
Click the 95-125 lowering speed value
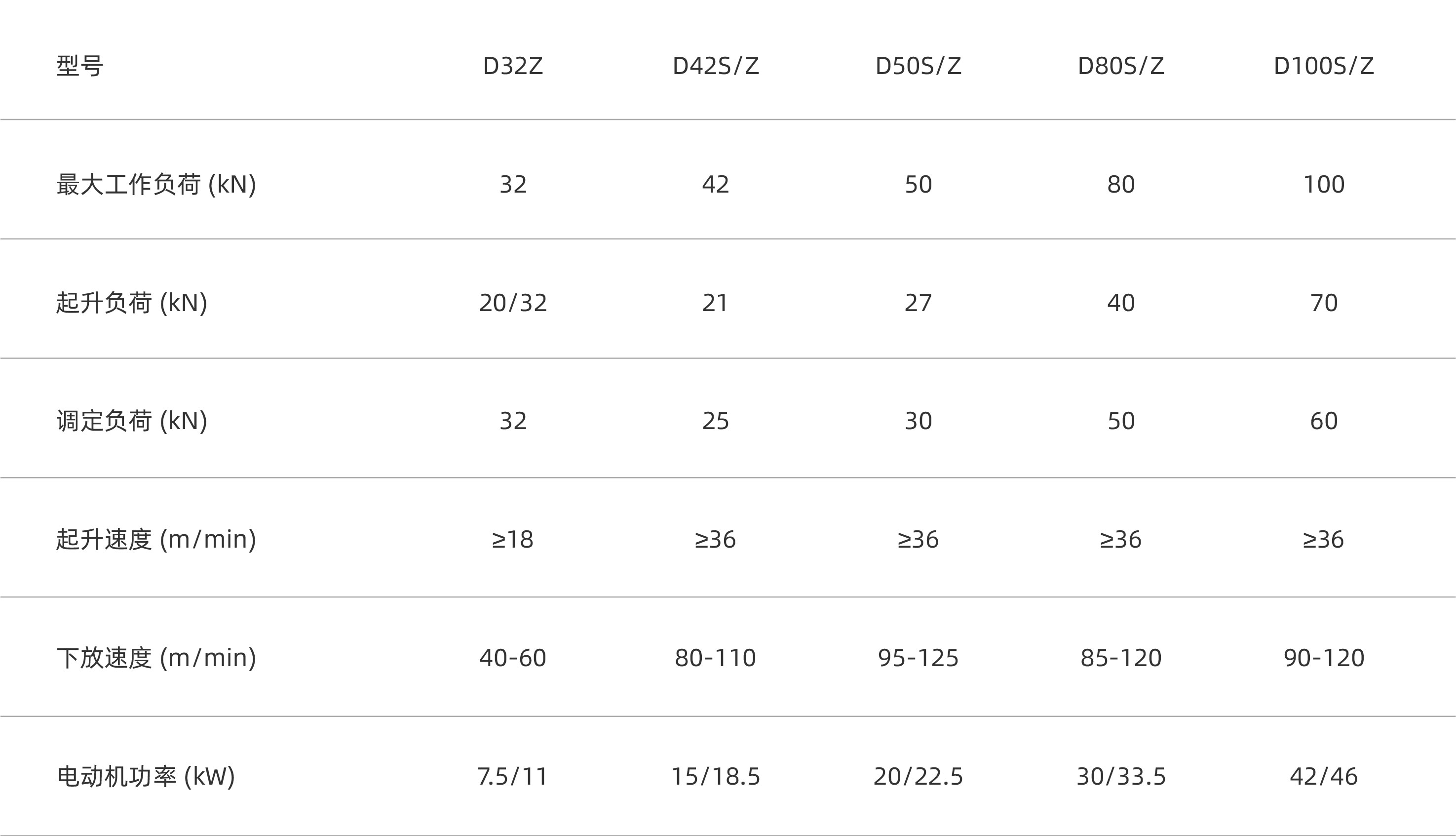coord(918,658)
